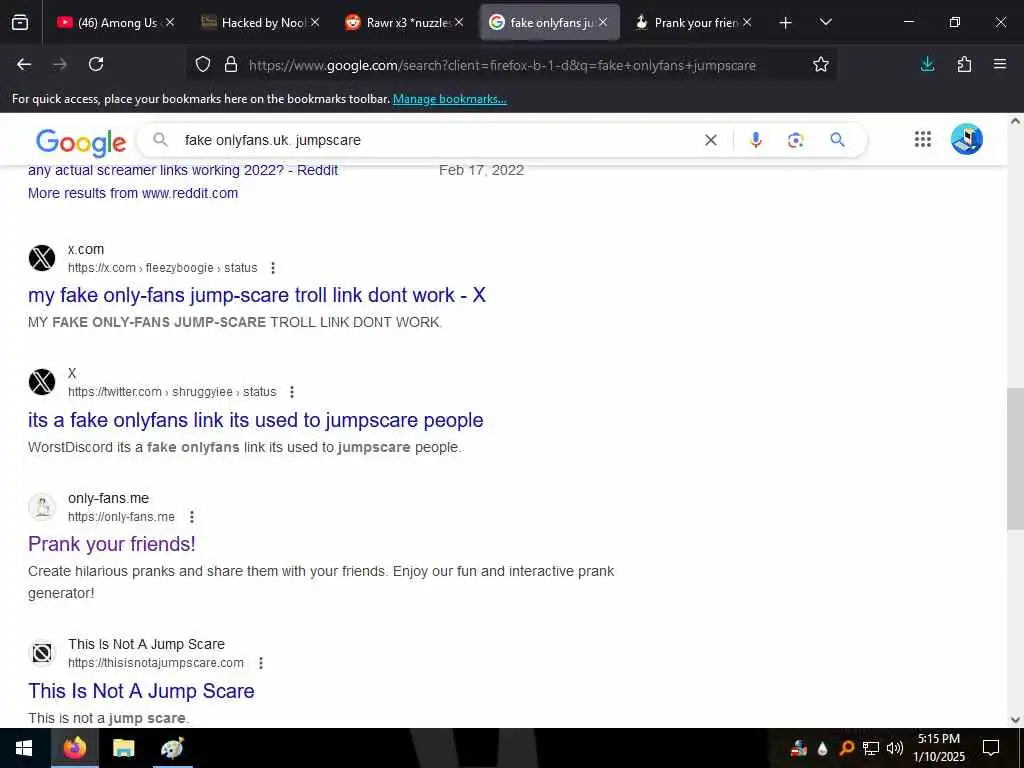Open 'its a fake onlyfans link' result
This screenshot has width=1024, height=768.
tap(255, 420)
